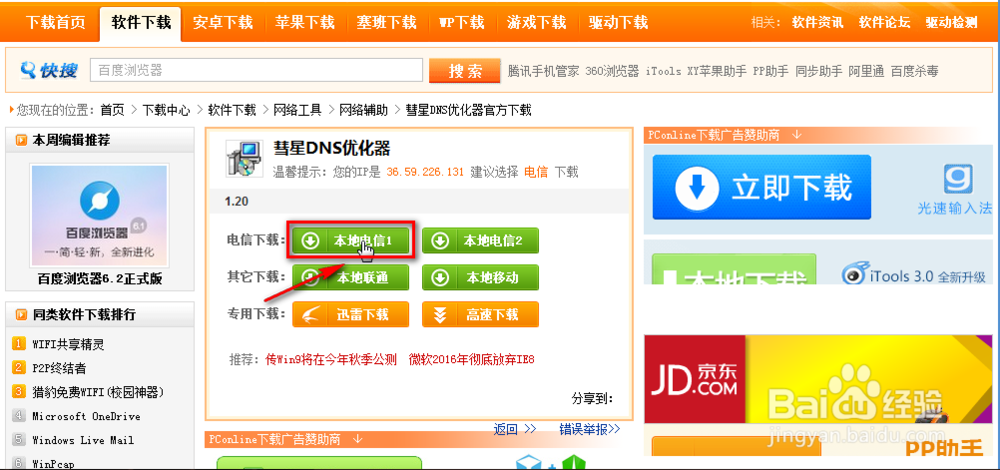
Task: Click the big 立即下载 ad banner
Action: (x=761, y=187)
